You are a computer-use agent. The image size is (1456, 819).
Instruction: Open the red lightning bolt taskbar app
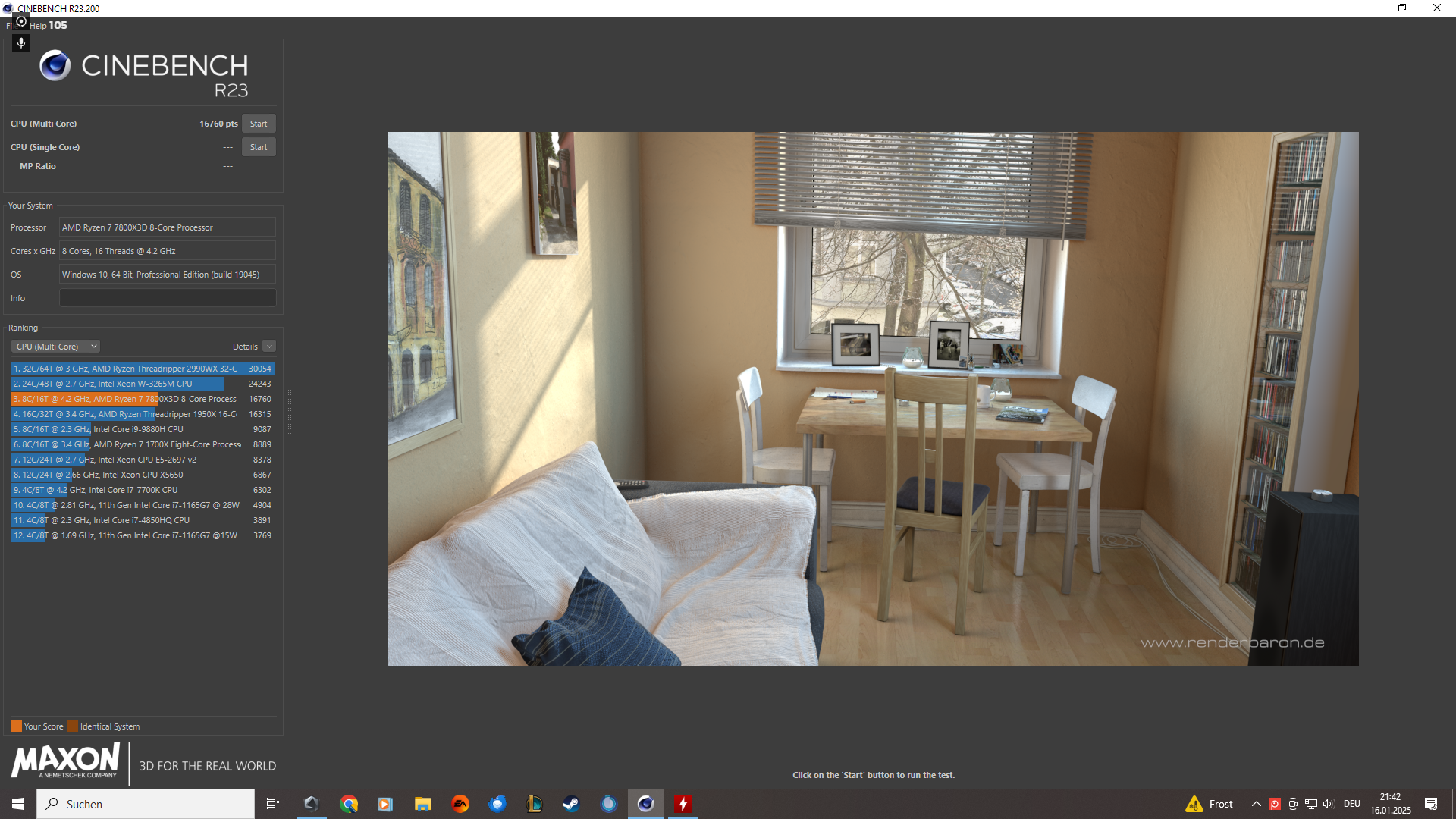(x=683, y=804)
